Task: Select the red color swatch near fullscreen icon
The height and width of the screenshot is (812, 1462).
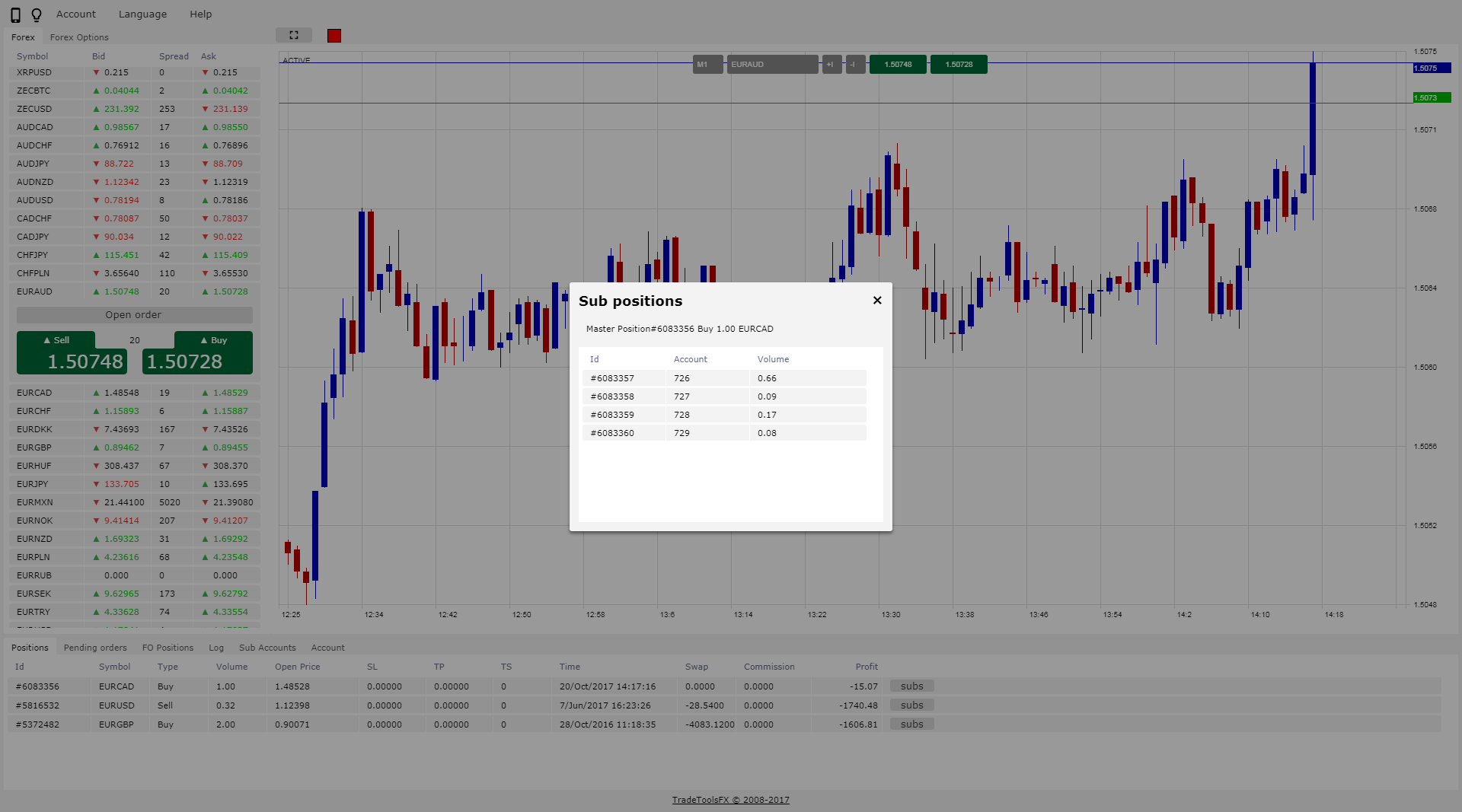Action: click(x=333, y=35)
